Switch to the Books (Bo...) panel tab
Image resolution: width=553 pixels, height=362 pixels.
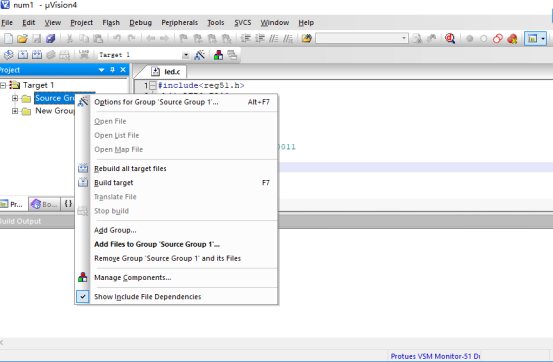pos(44,204)
